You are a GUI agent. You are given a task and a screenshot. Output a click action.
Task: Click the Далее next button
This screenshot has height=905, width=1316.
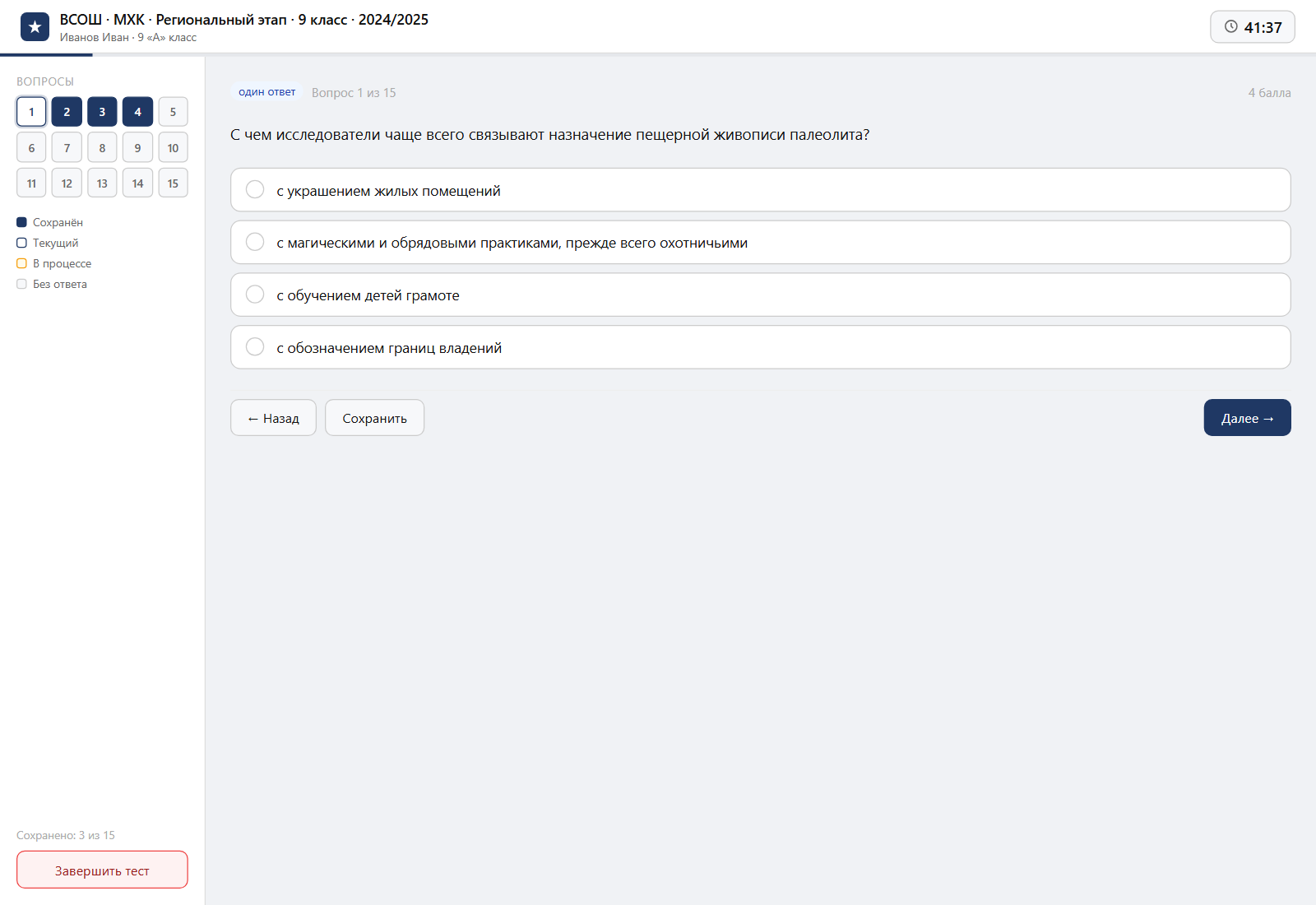click(x=1247, y=418)
